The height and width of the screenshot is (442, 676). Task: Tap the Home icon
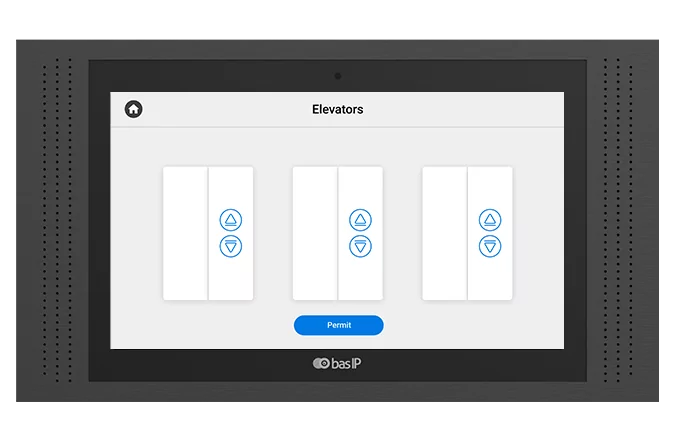click(x=133, y=109)
